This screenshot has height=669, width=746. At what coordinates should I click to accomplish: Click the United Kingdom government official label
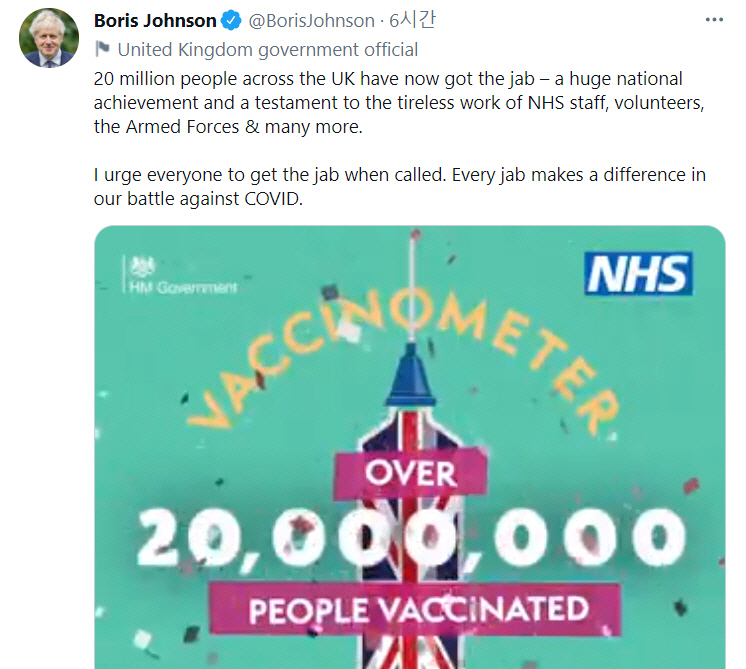tap(267, 49)
